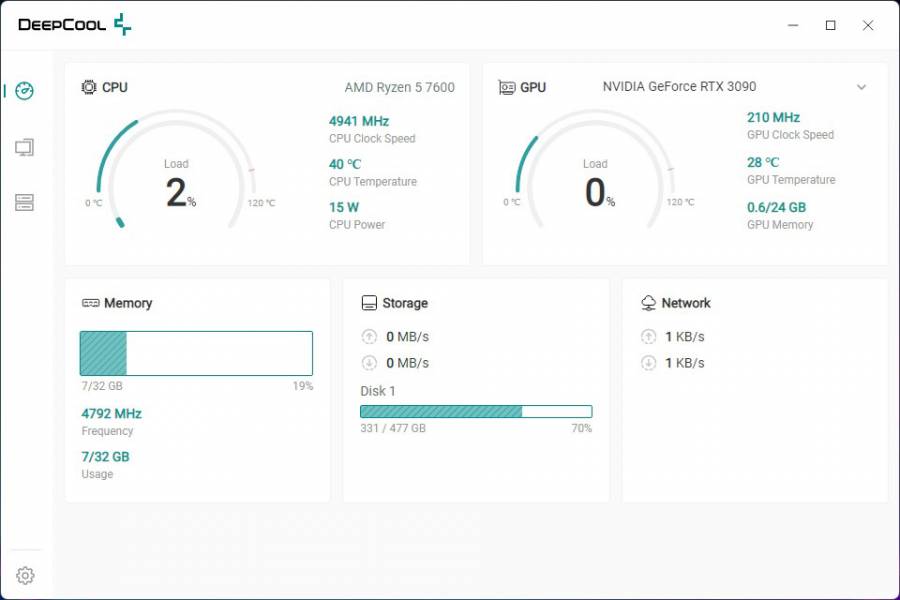
Task: Open the dashboard overview sidebar icon
Action: pyautogui.click(x=25, y=91)
